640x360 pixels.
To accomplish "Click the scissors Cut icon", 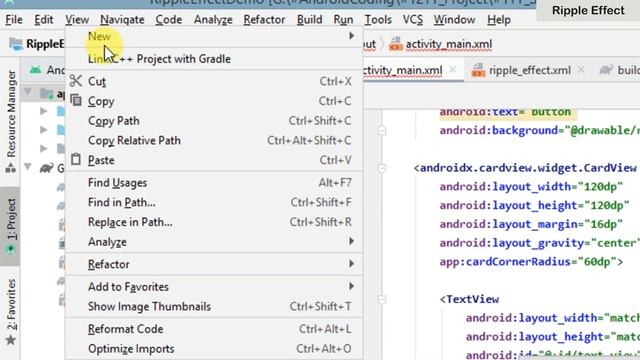I will pyautogui.click(x=76, y=81).
